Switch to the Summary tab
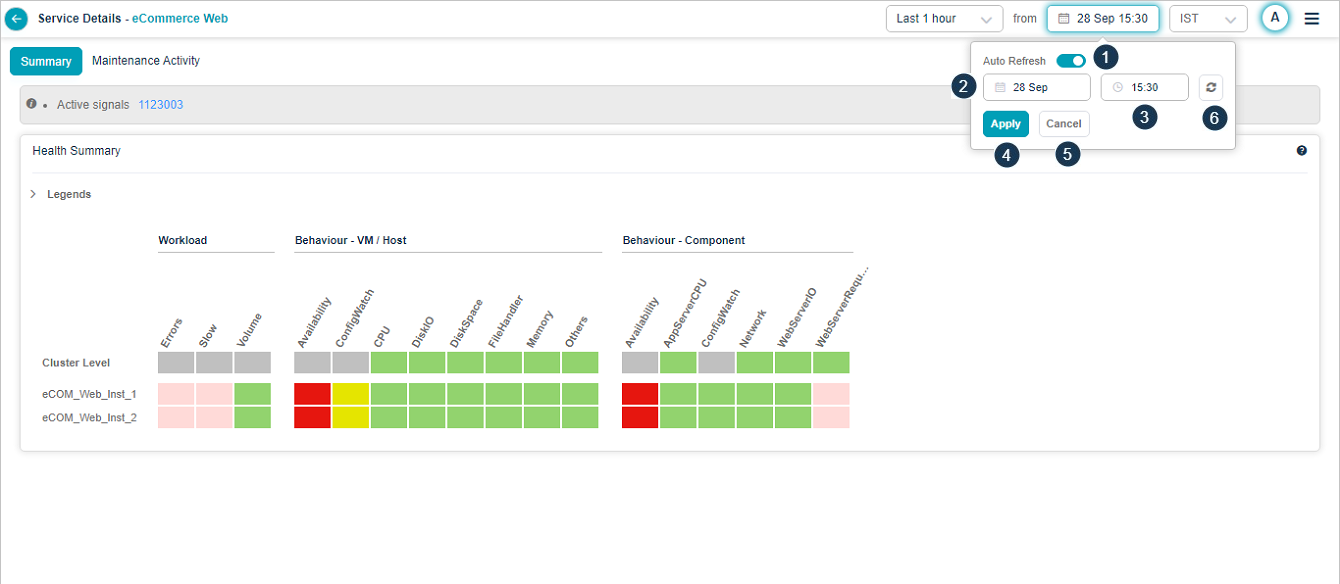Screen dimensions: 1340x584 point(46,61)
